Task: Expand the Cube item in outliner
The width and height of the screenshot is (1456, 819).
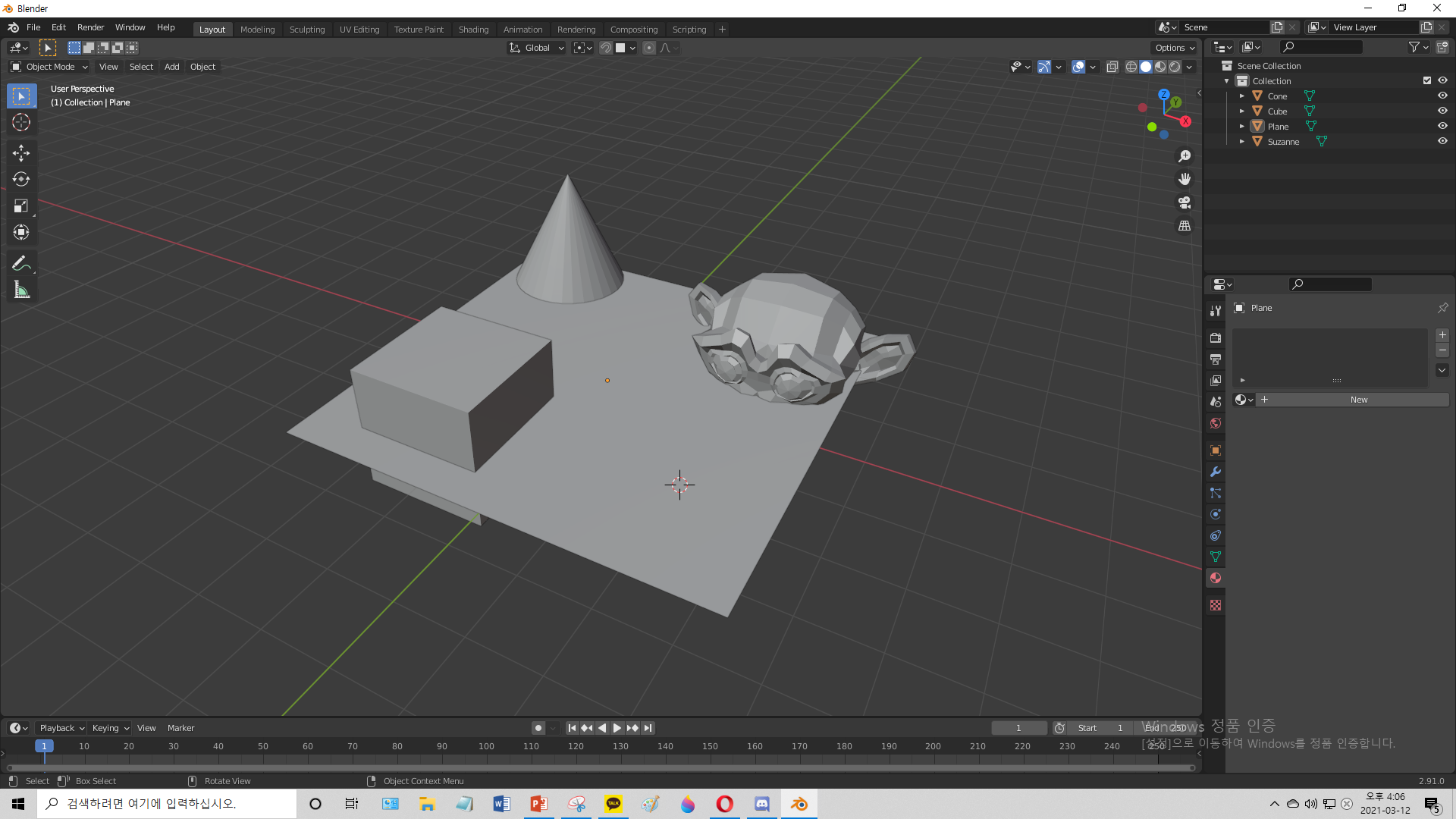Action: [1241, 111]
